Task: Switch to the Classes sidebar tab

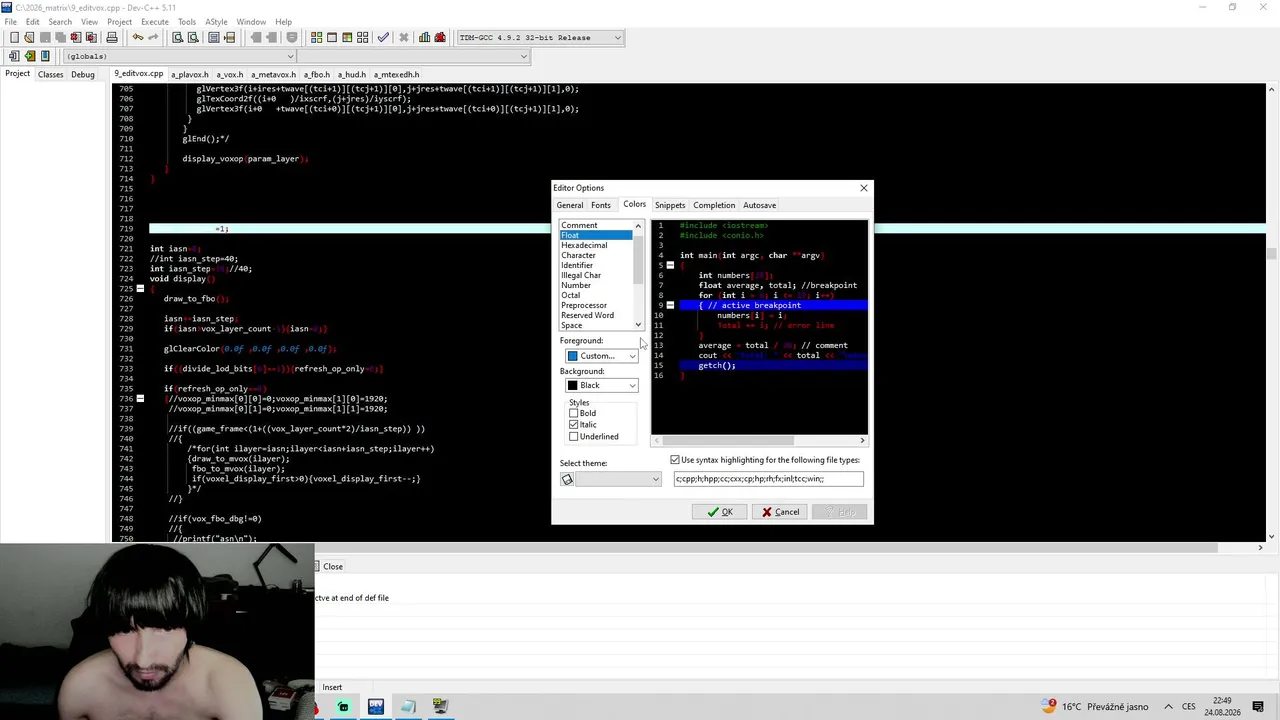Action: 50,74
